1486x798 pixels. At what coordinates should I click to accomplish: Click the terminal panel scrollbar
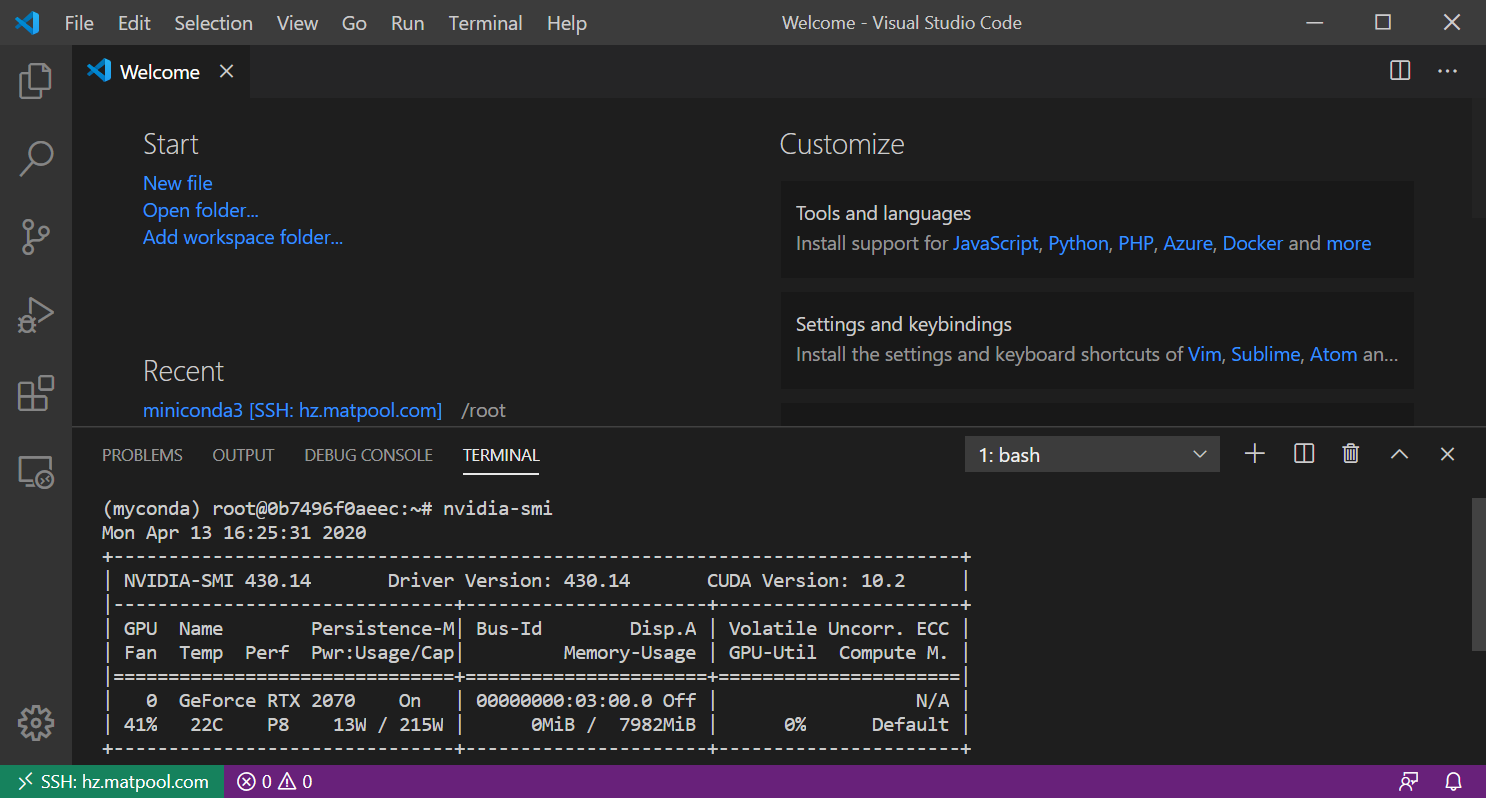(1479, 574)
